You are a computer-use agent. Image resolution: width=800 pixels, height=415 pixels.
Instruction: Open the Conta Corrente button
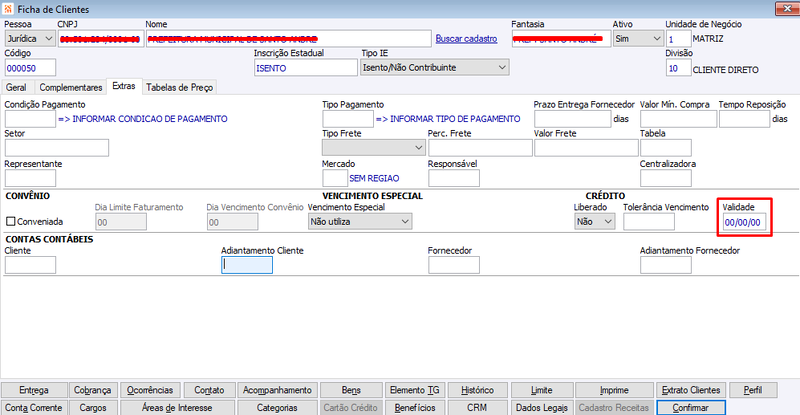(x=34, y=408)
